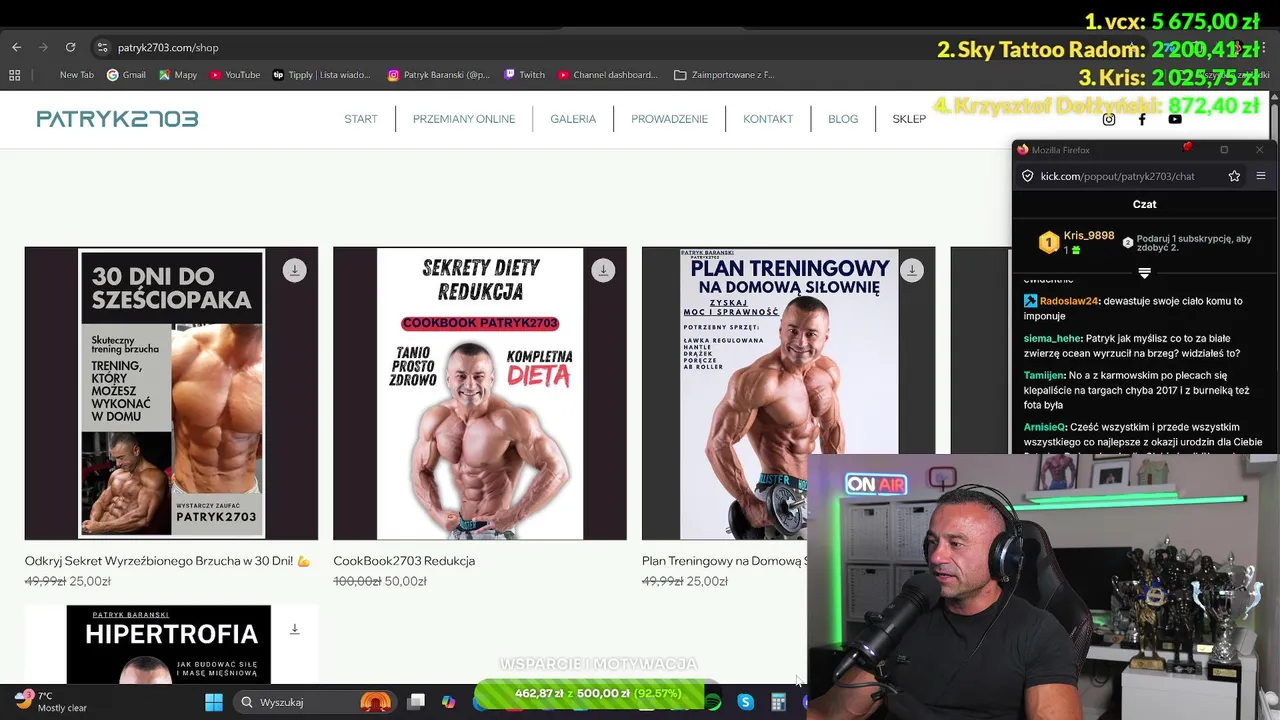This screenshot has height=720, width=1280.
Task: Click the 50,00zł CookBook price
Action: coord(405,581)
